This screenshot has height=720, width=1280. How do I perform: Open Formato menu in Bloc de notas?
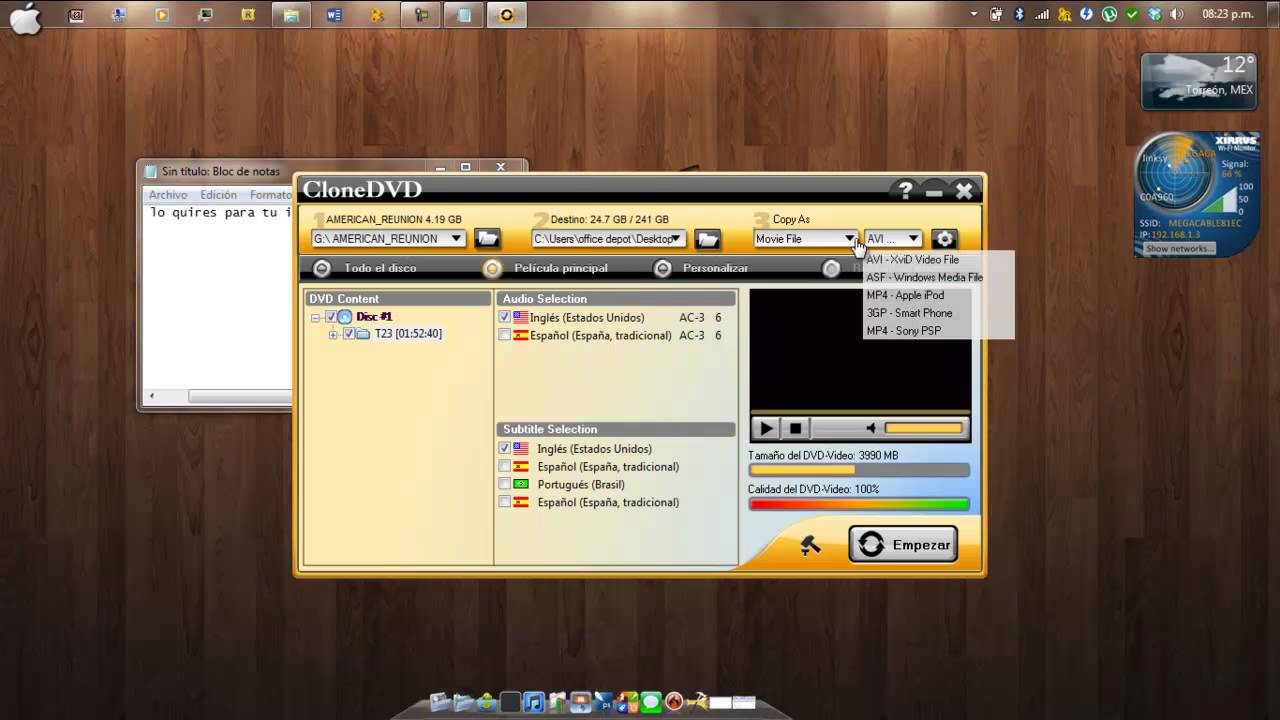point(270,195)
